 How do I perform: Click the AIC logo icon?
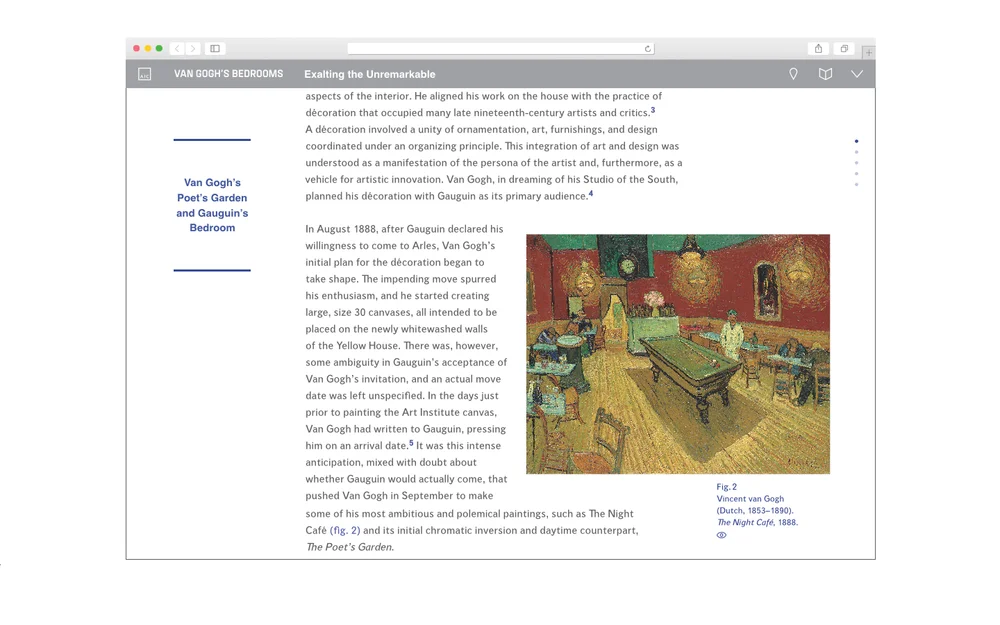tap(145, 74)
